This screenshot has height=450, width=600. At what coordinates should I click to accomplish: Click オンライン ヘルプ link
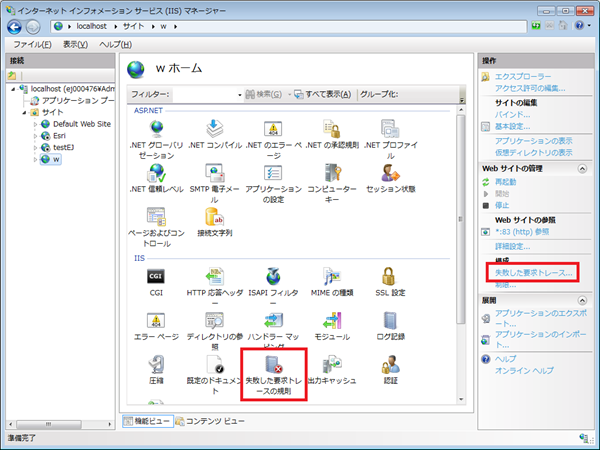click(x=524, y=371)
